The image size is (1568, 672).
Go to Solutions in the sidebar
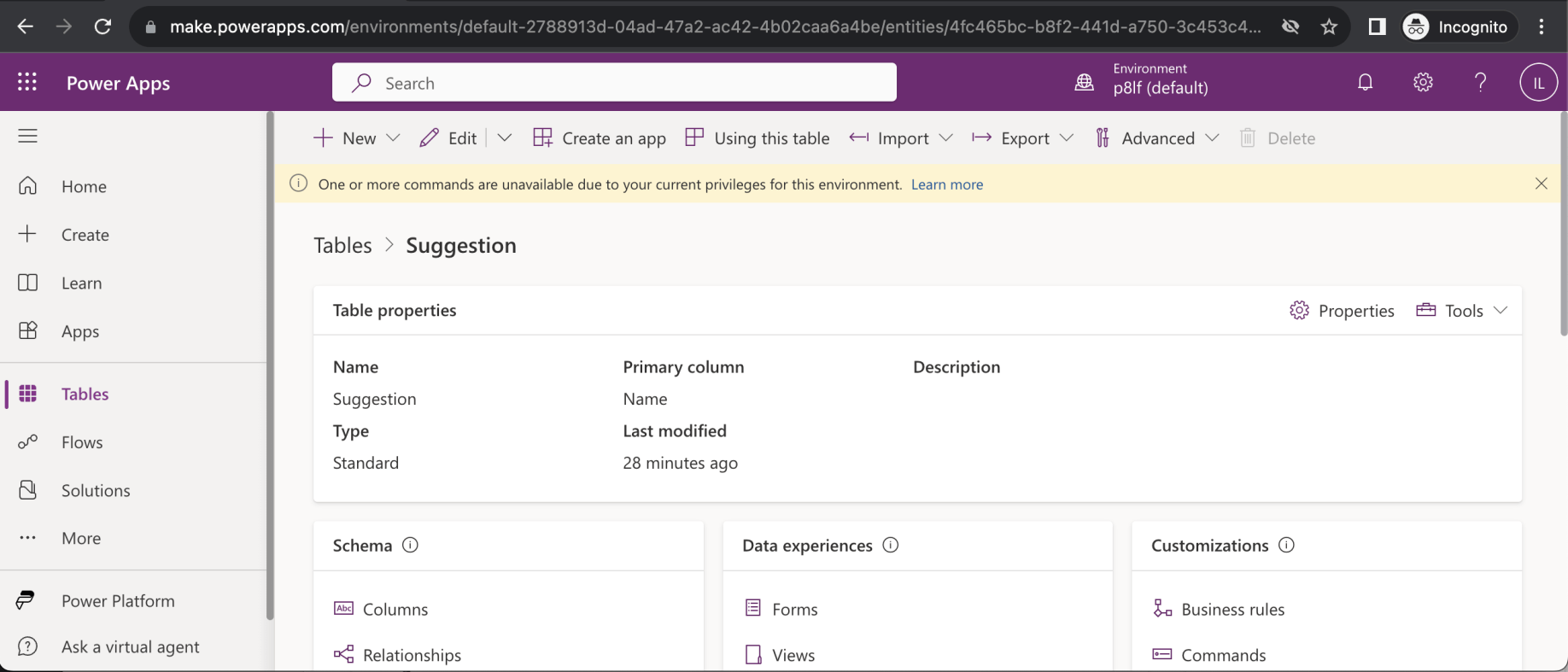[x=95, y=490]
